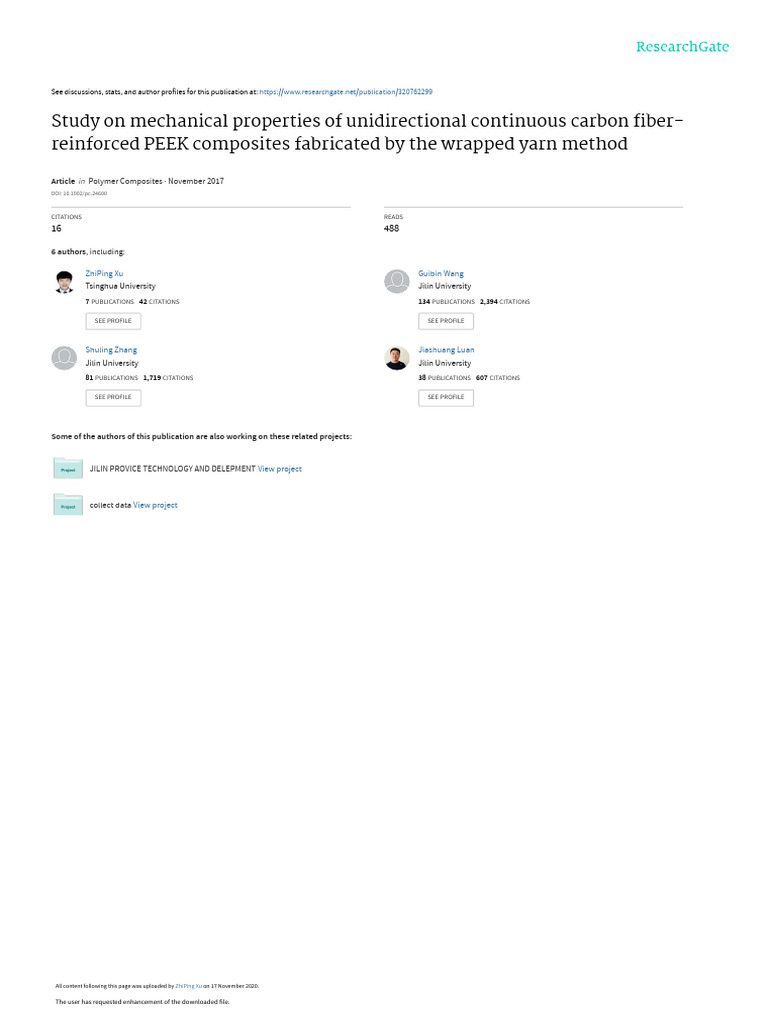View project for Jilin Province Technology
Screen dimensions: 768x1024
pos(280,468)
